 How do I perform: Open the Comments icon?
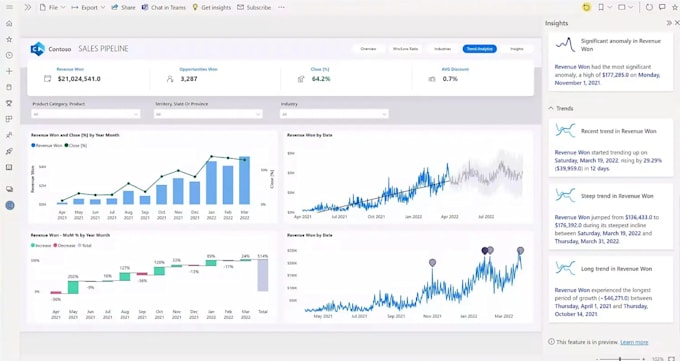click(x=662, y=7)
